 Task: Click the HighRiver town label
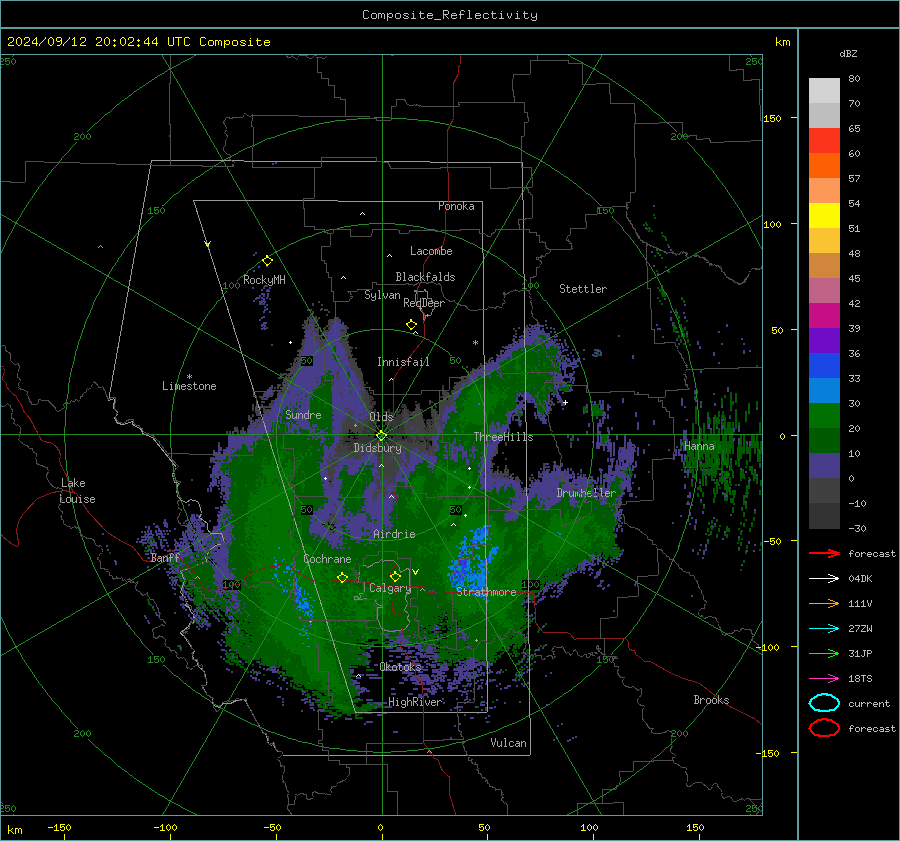click(415, 702)
